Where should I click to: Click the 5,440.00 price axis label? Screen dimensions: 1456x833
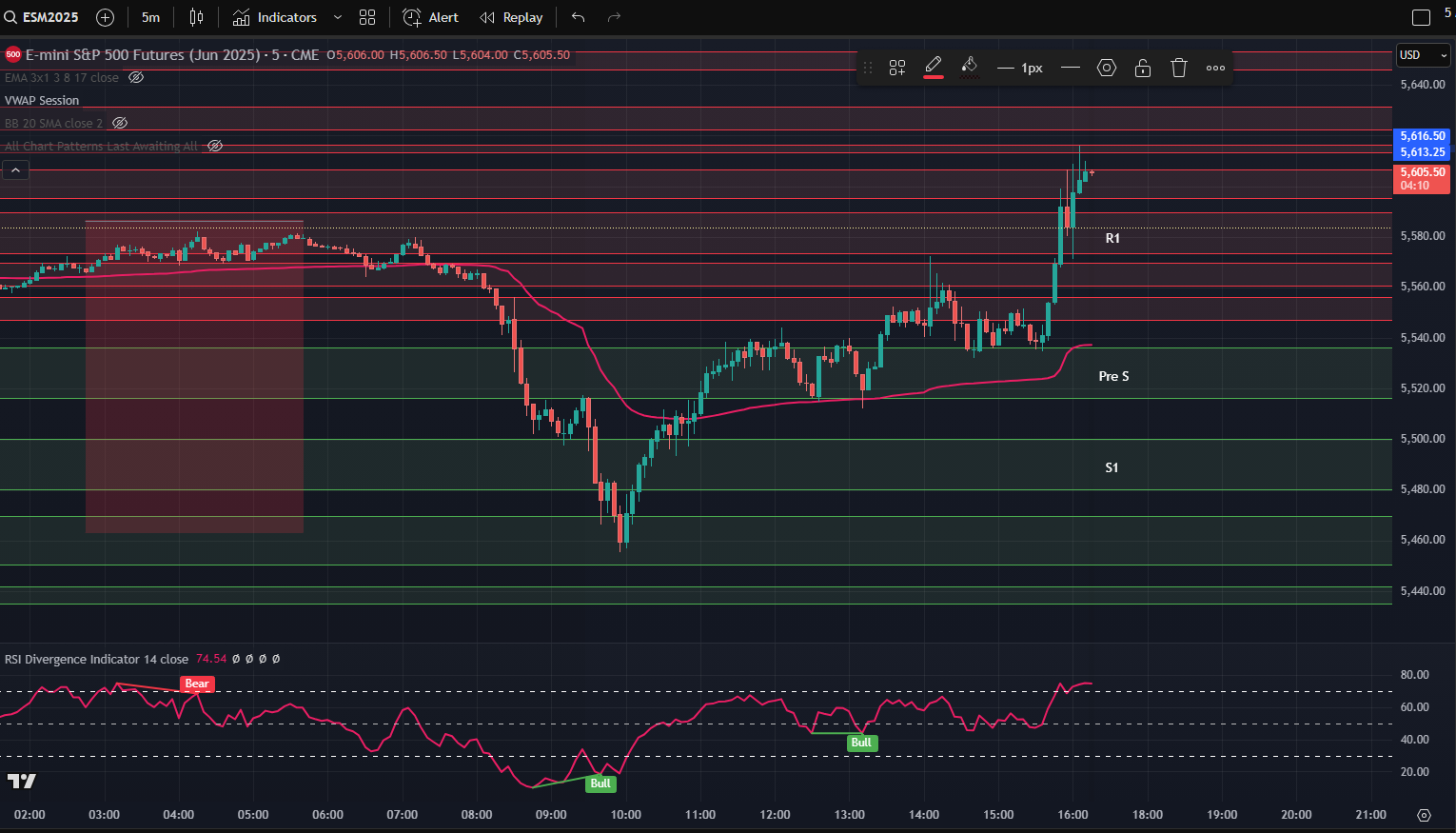coord(1423,591)
